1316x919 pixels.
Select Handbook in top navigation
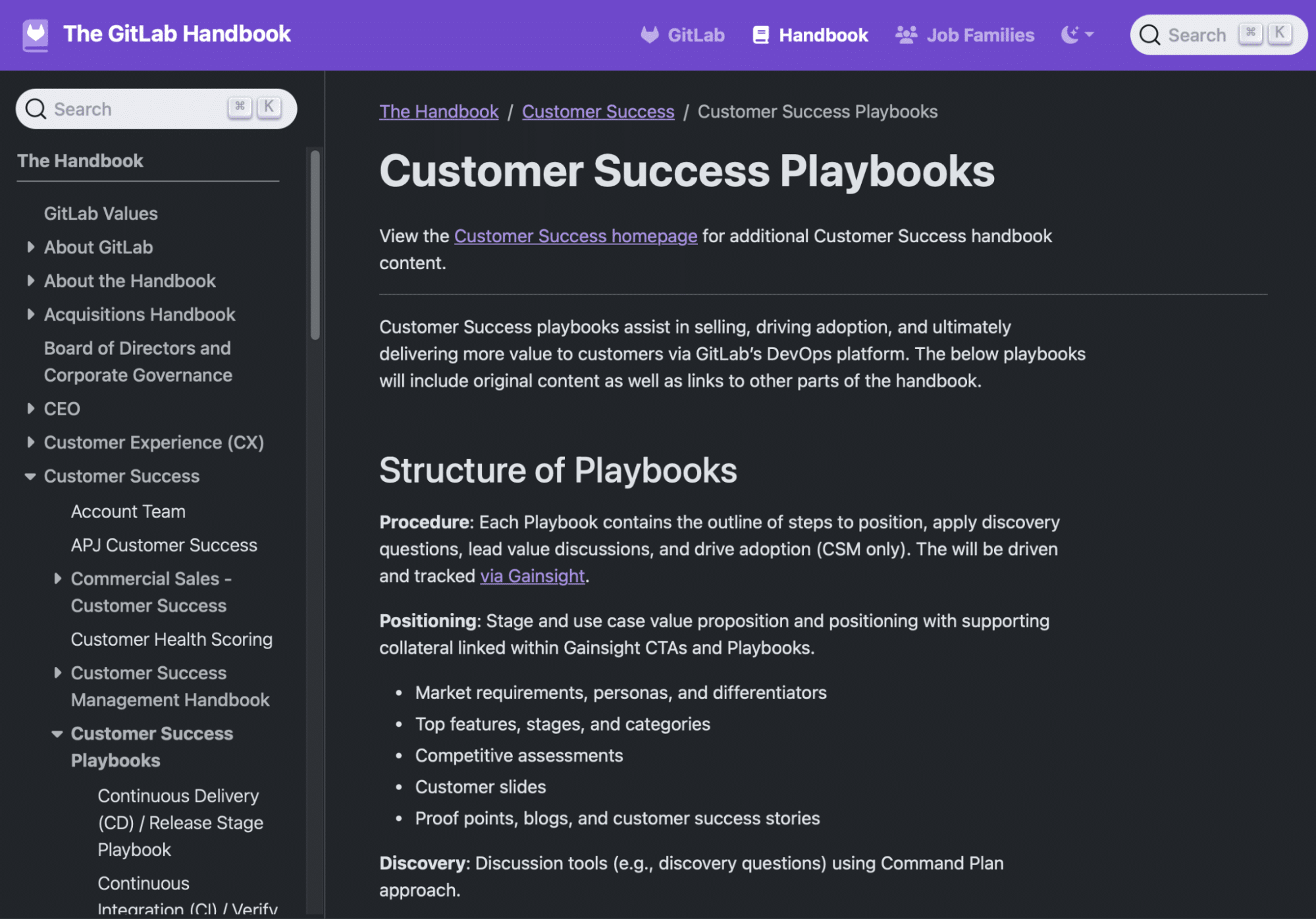click(x=822, y=34)
